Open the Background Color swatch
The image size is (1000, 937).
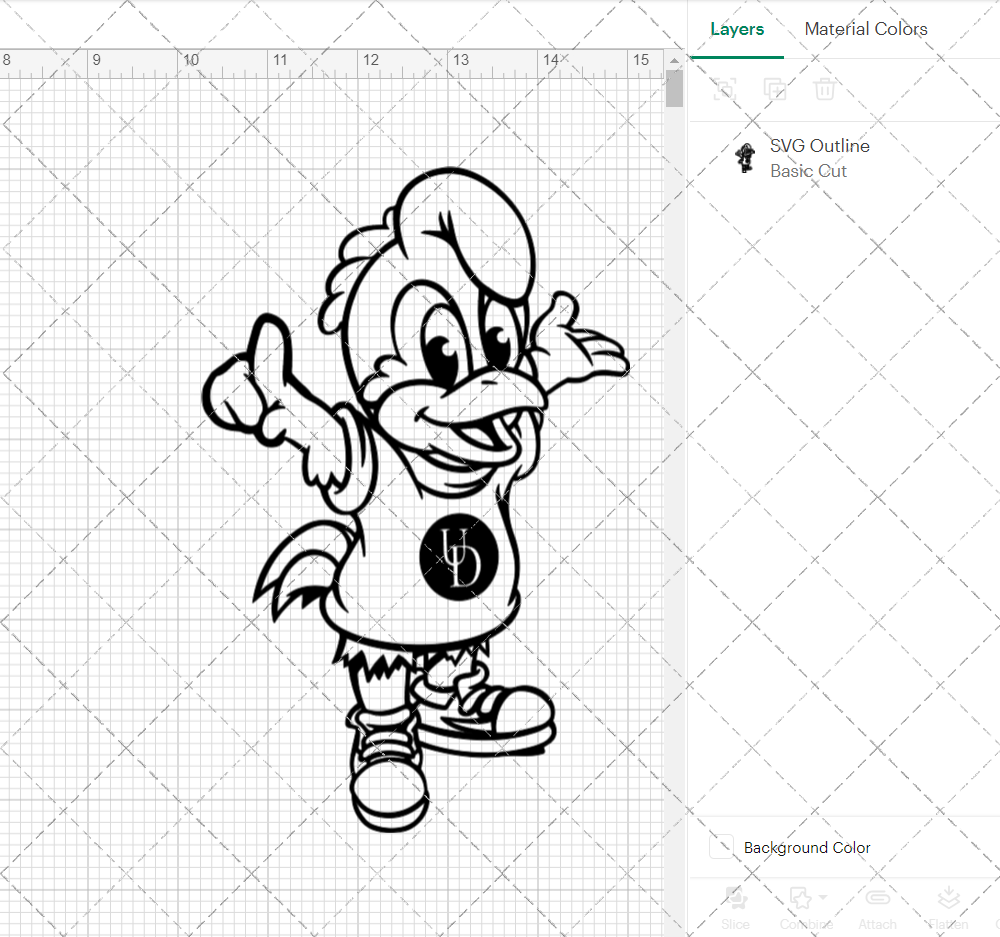(x=721, y=846)
